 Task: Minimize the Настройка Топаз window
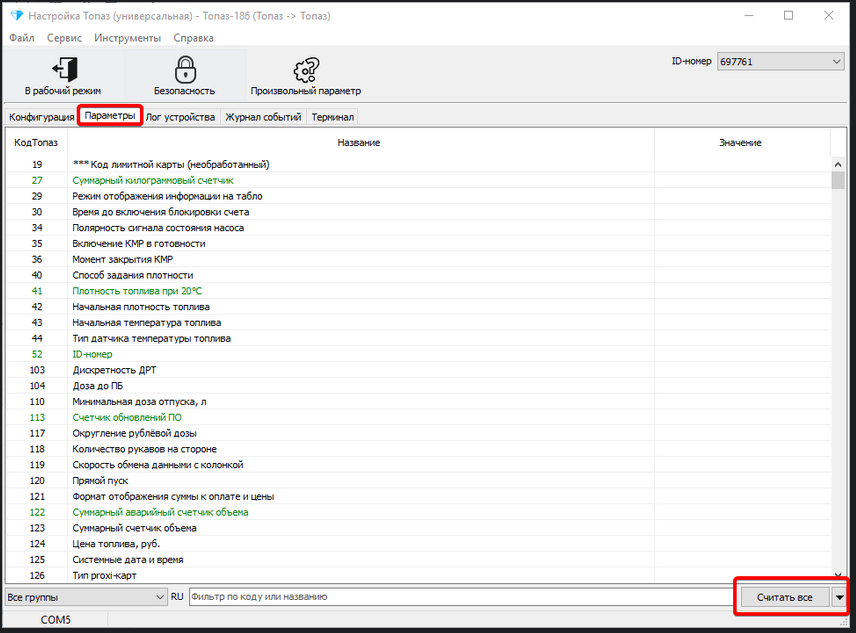[x=749, y=16]
